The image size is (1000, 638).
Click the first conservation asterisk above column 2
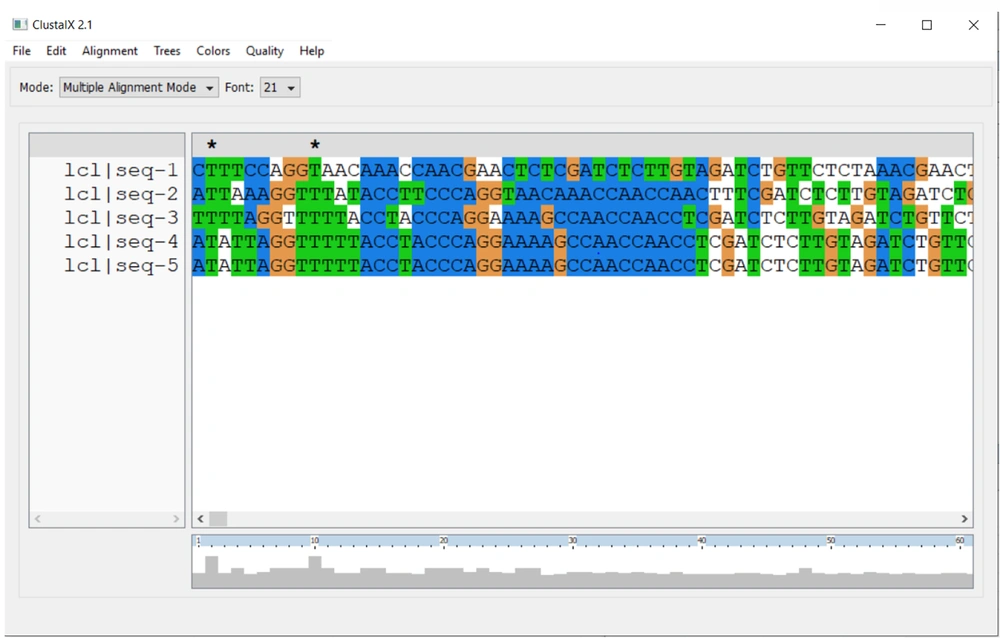tap(212, 145)
